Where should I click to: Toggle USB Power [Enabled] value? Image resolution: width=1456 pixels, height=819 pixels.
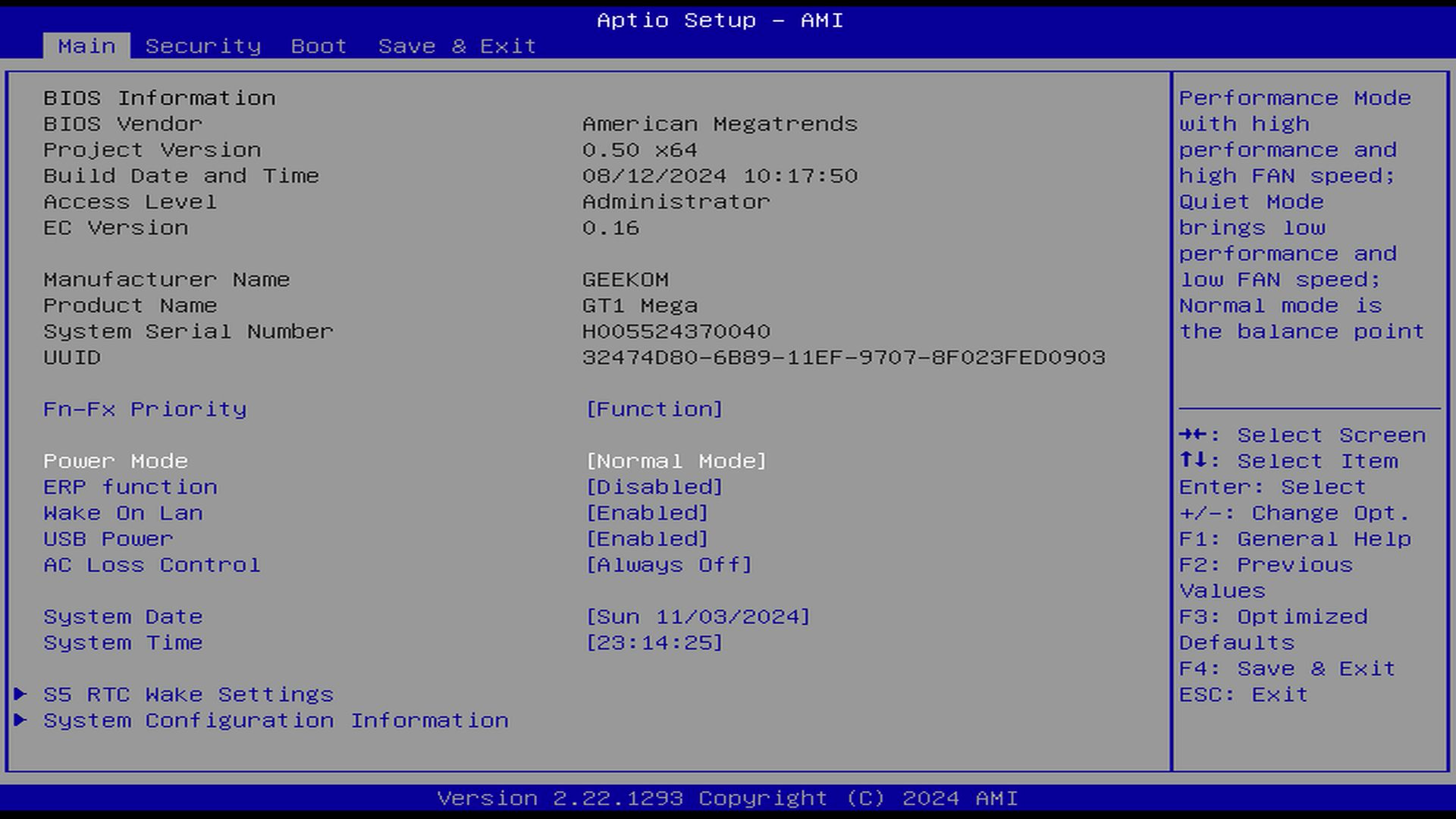coord(648,539)
